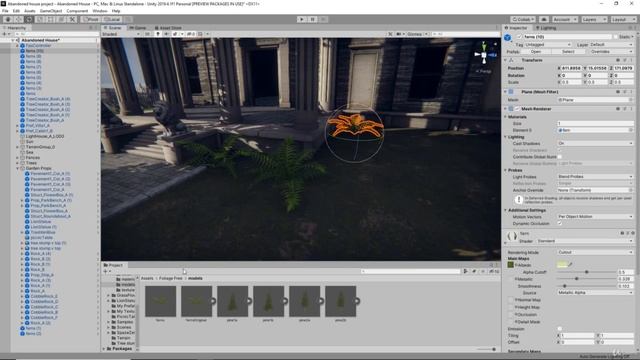
Task: Open Shaded draw mode dropdown
Action: click(x=121, y=34)
